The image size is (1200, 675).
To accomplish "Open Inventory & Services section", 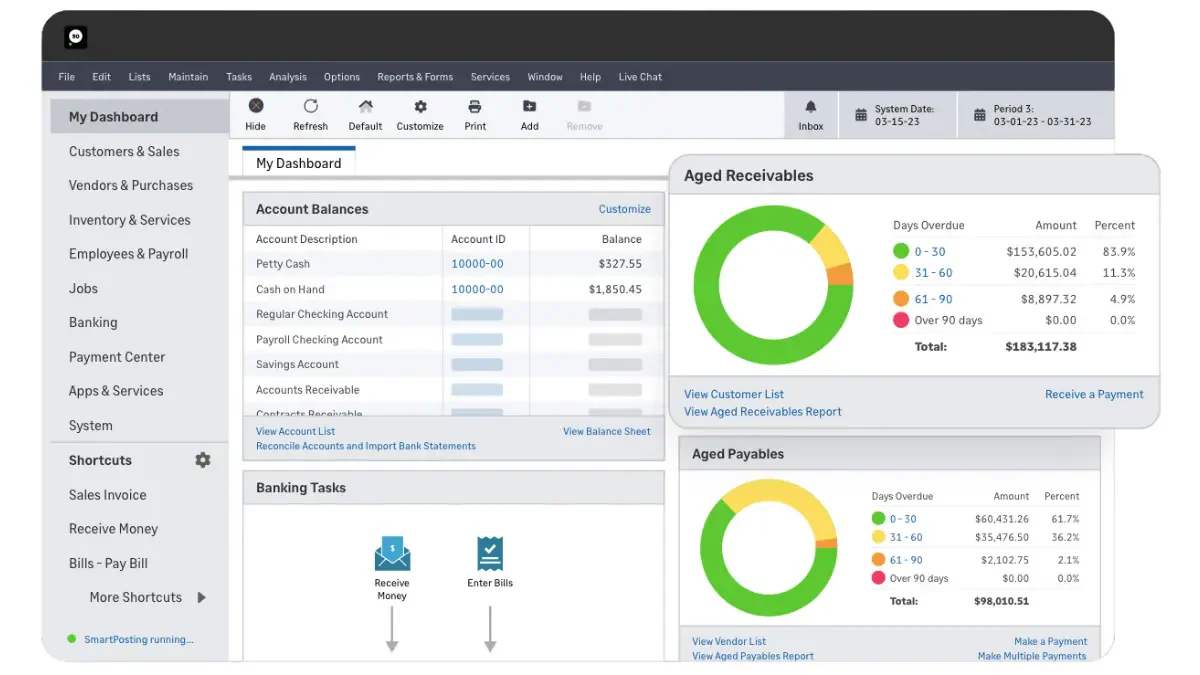I will pyautogui.click(x=129, y=220).
